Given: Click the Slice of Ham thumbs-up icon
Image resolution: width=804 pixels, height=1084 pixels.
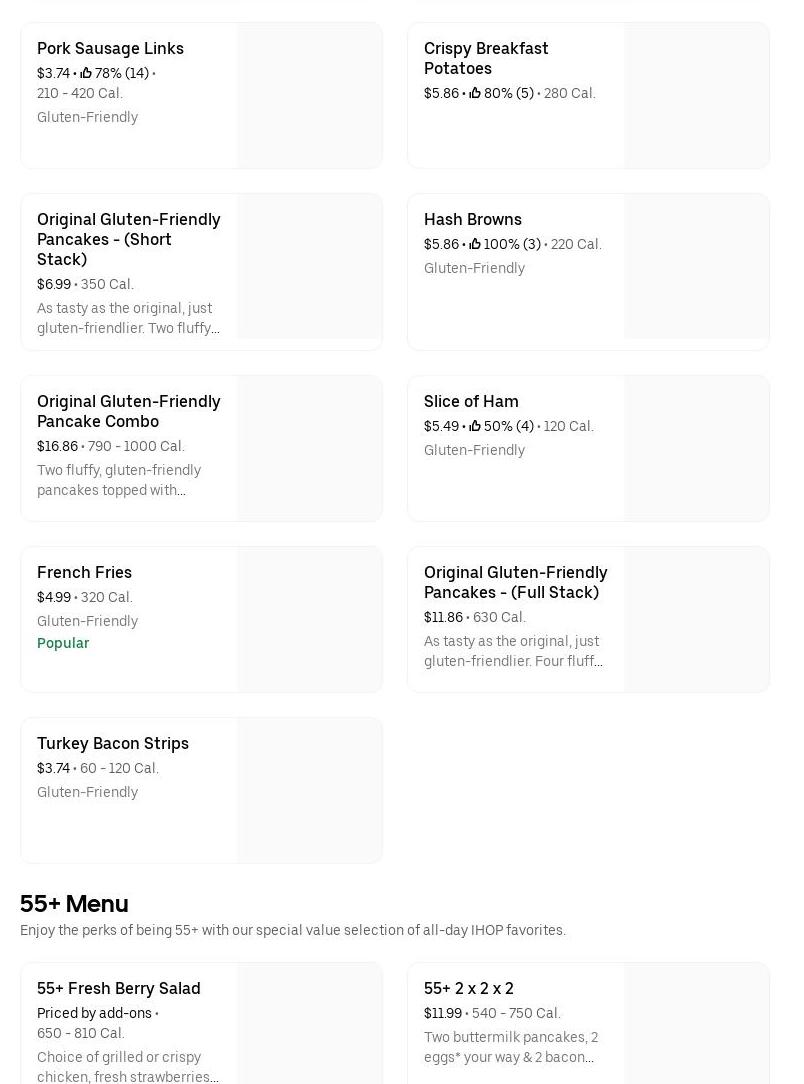Looking at the screenshot, I should pyautogui.click(x=475, y=426).
